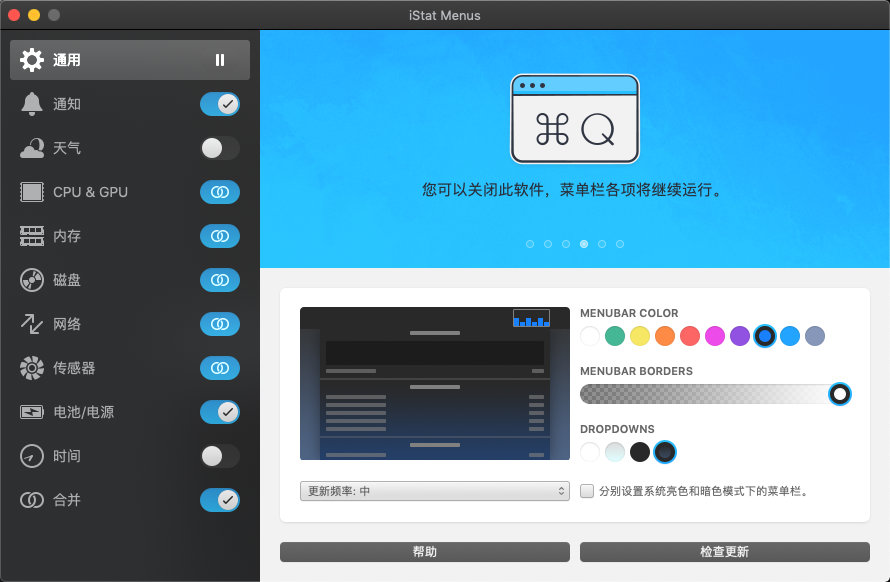The width and height of the screenshot is (890, 582).
Task: Click the menubar dropdown preview thumbnail
Action: 435,383
